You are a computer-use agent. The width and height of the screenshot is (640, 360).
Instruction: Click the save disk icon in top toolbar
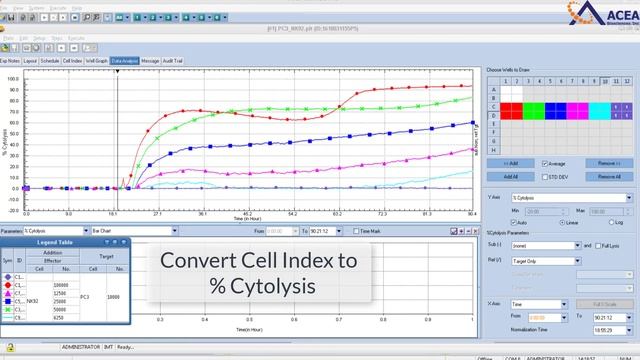pos(11,18)
